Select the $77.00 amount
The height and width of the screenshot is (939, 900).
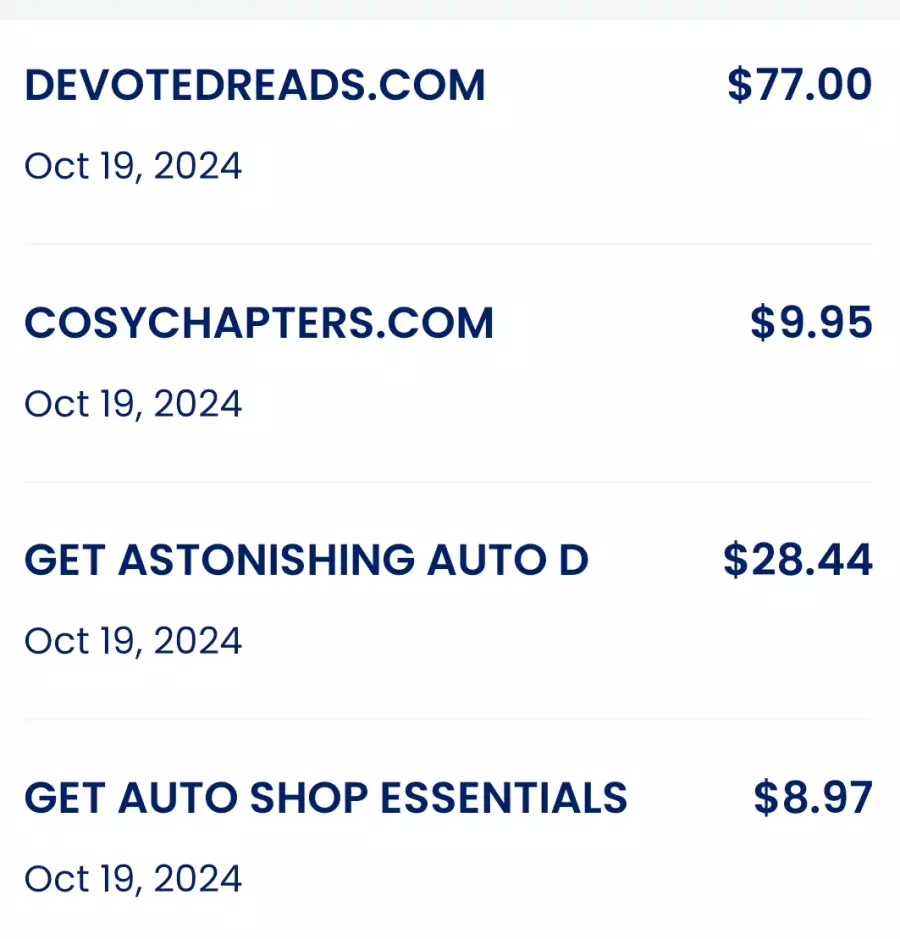[799, 84]
